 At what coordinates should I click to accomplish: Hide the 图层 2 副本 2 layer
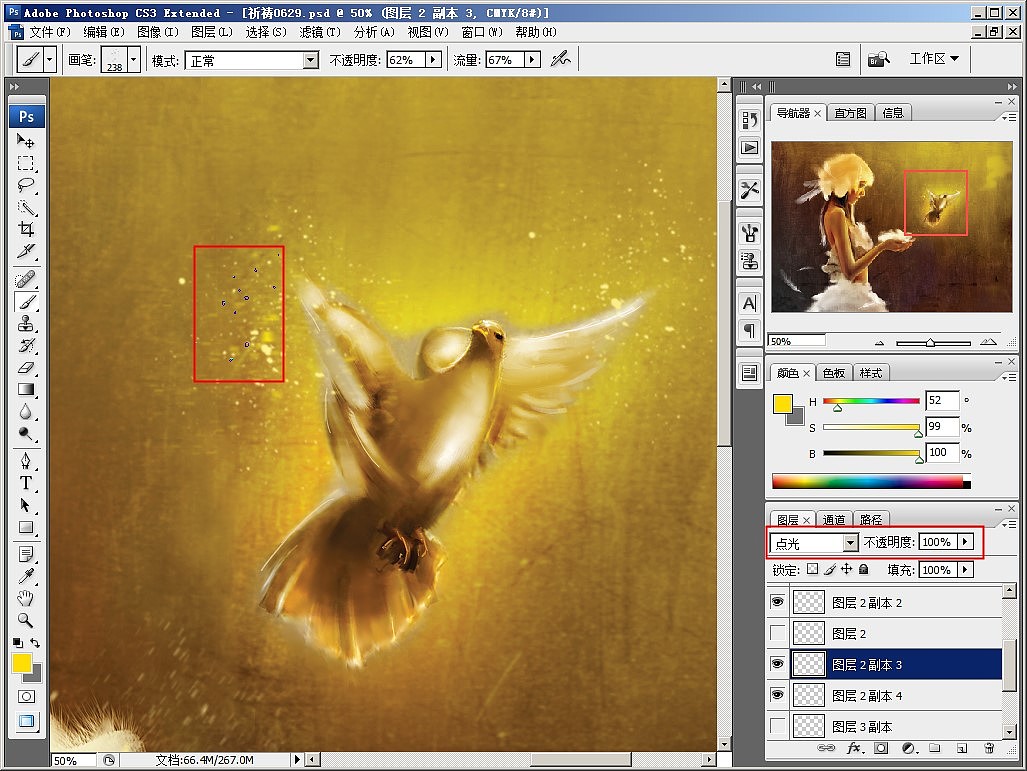coord(778,602)
